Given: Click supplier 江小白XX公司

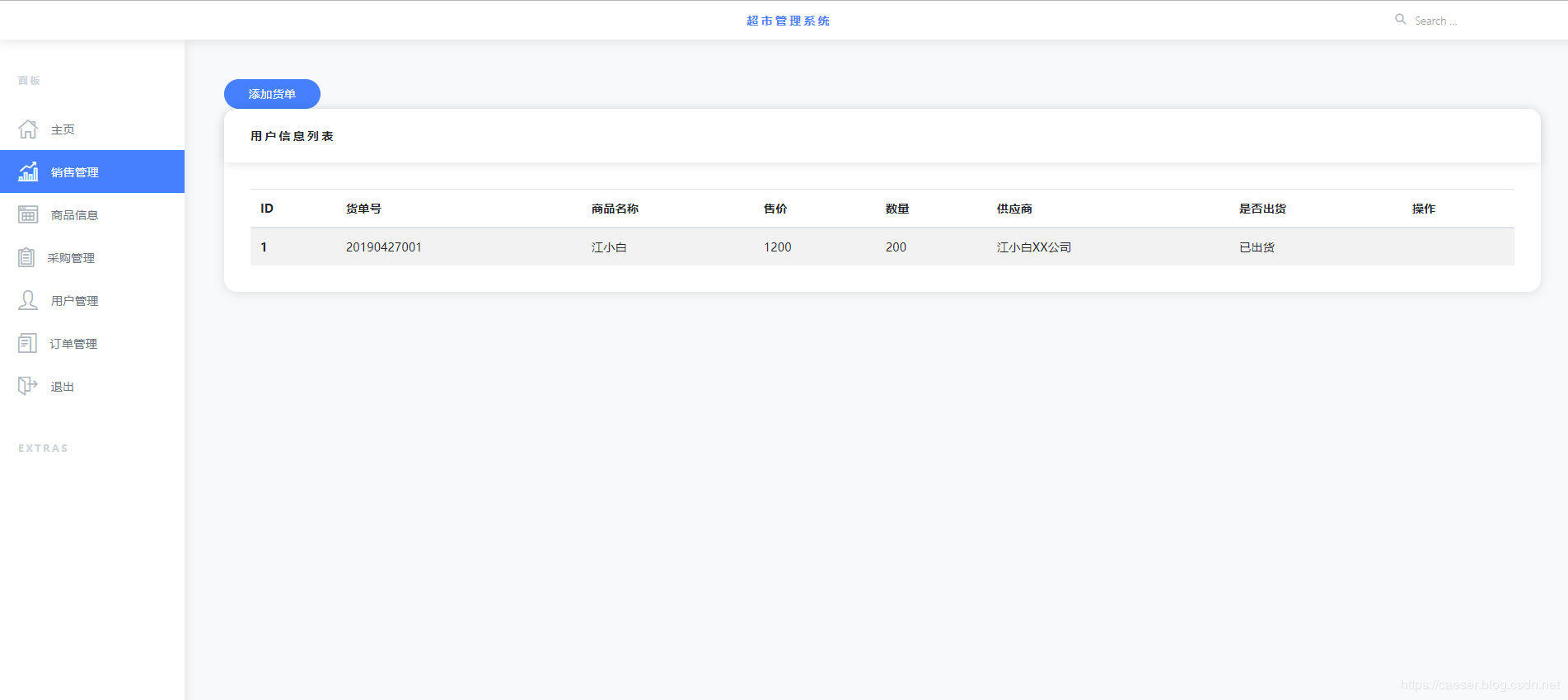Looking at the screenshot, I should (1034, 247).
